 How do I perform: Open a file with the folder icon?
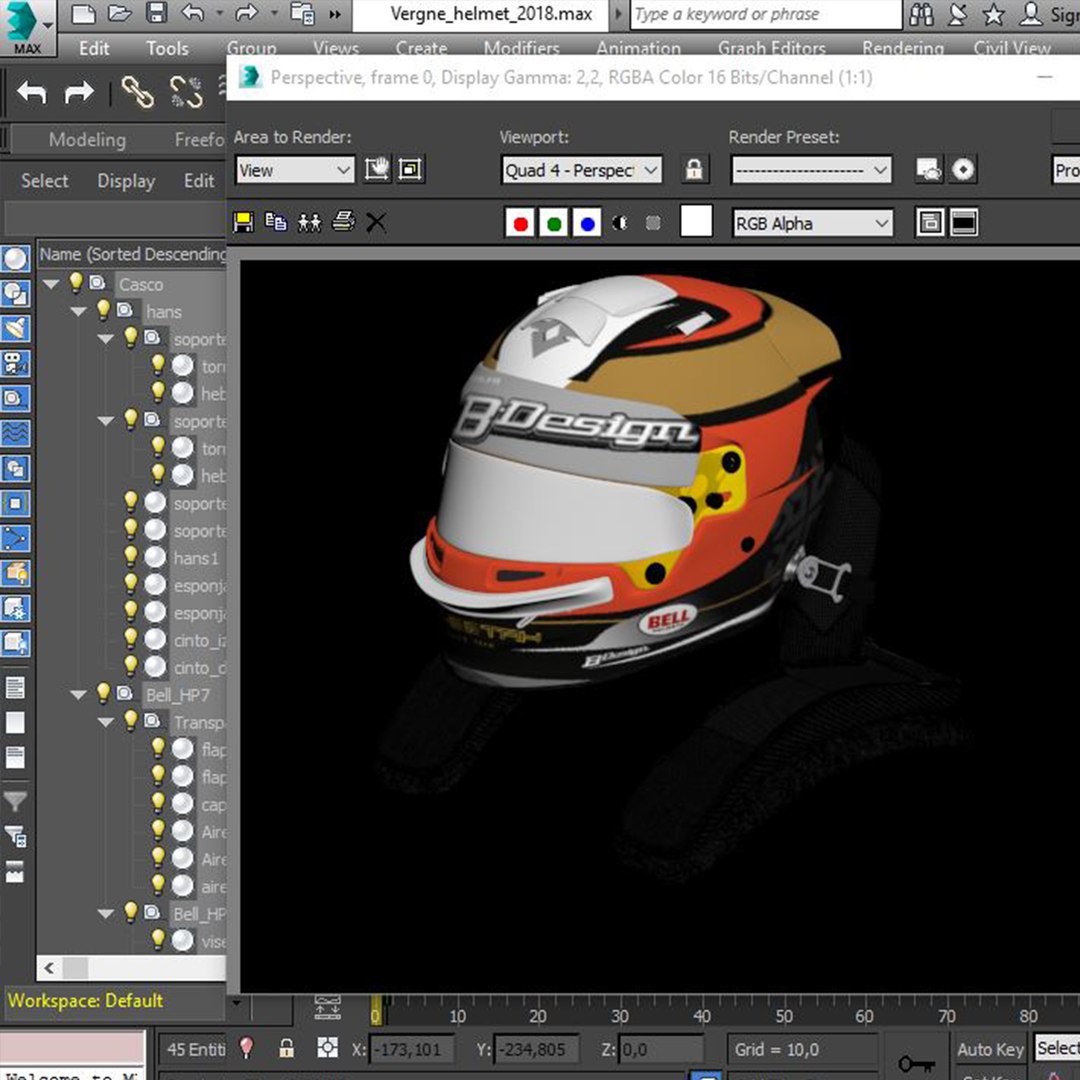coord(119,14)
